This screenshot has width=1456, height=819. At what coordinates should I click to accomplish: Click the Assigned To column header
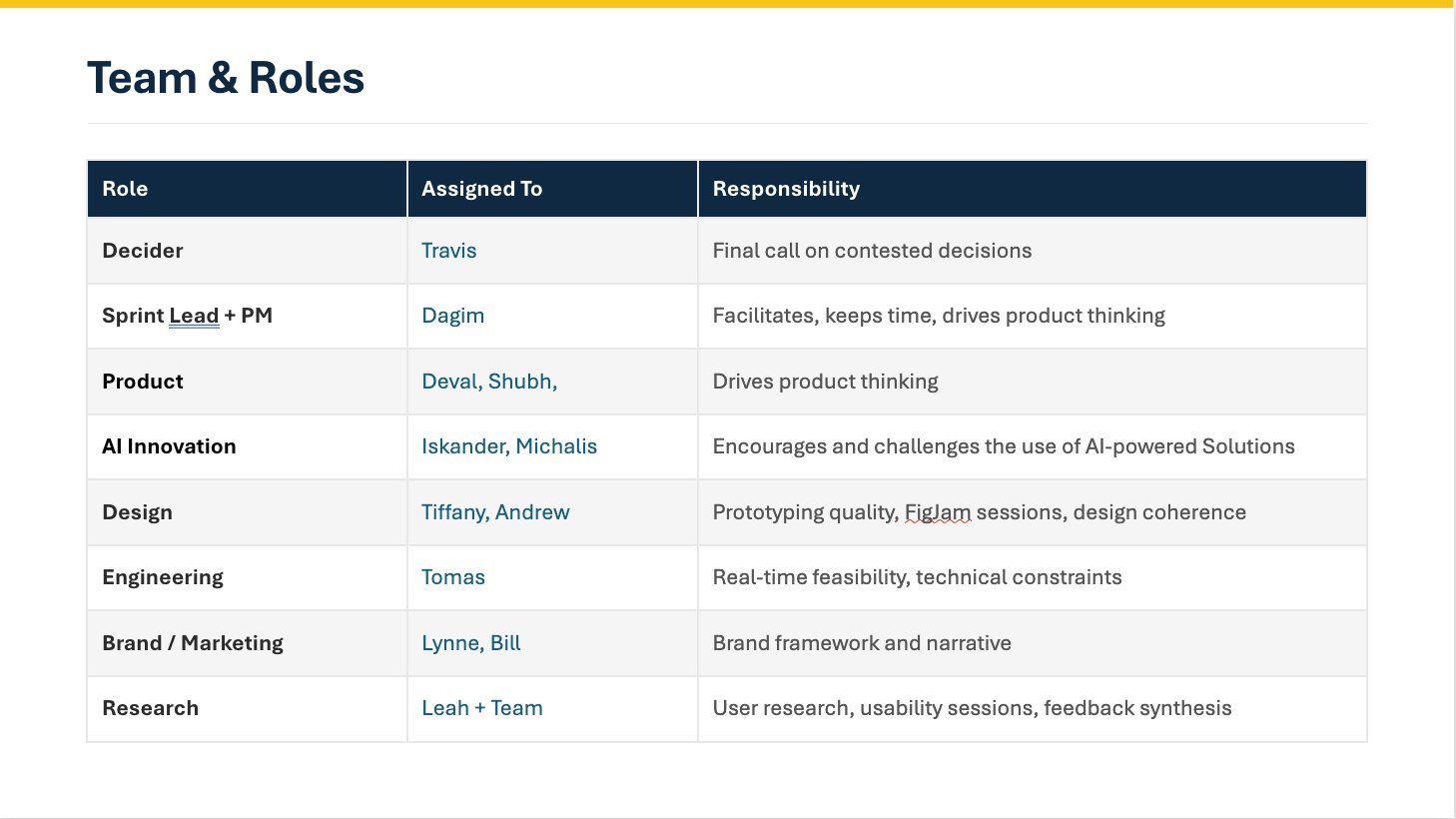(482, 188)
